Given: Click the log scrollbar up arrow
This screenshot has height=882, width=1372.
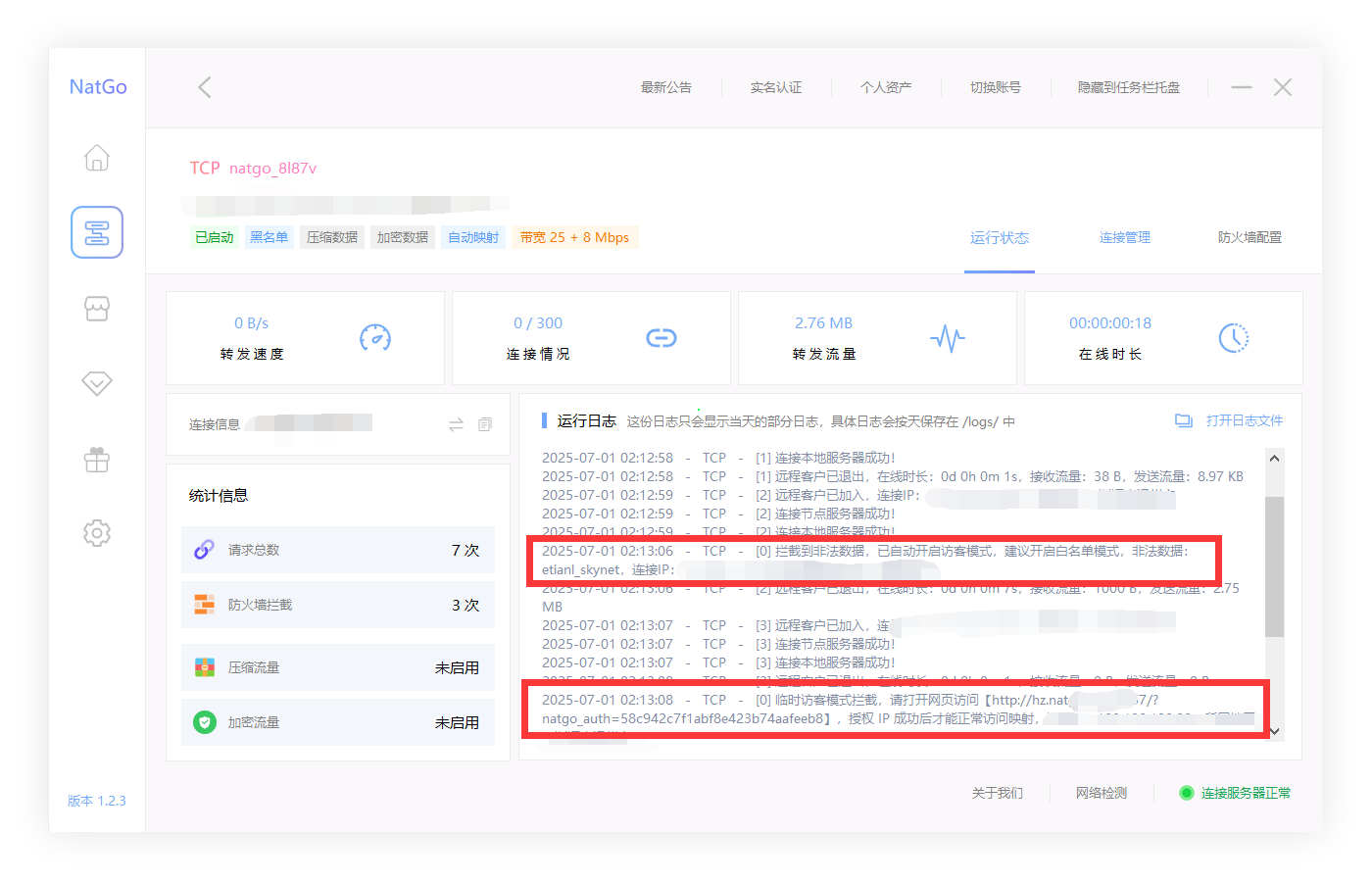Looking at the screenshot, I should click(1274, 458).
